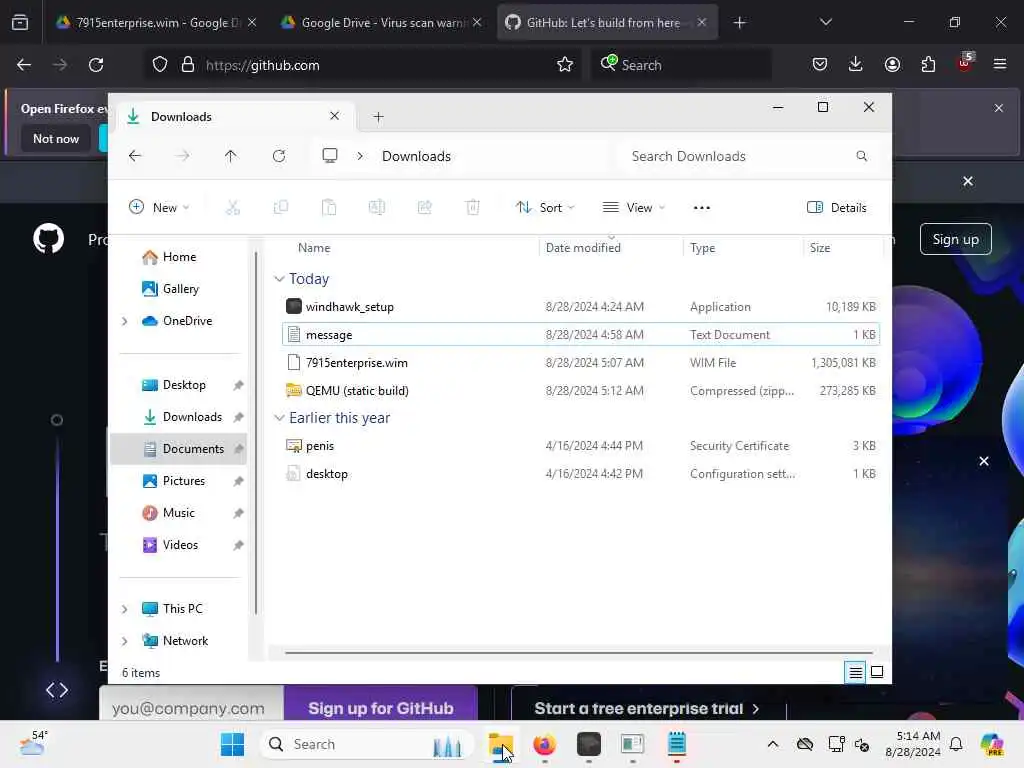Sort by the Date modified column header

point(583,248)
